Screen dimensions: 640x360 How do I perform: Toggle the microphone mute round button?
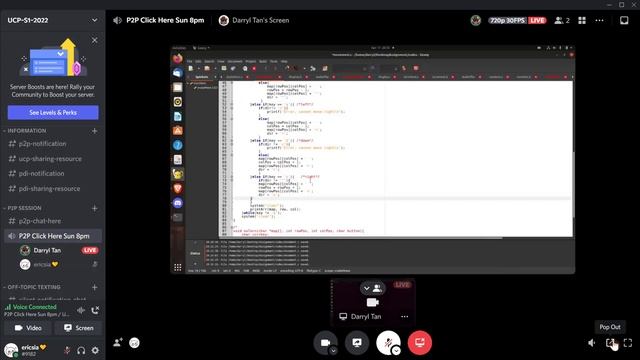tap(388, 342)
